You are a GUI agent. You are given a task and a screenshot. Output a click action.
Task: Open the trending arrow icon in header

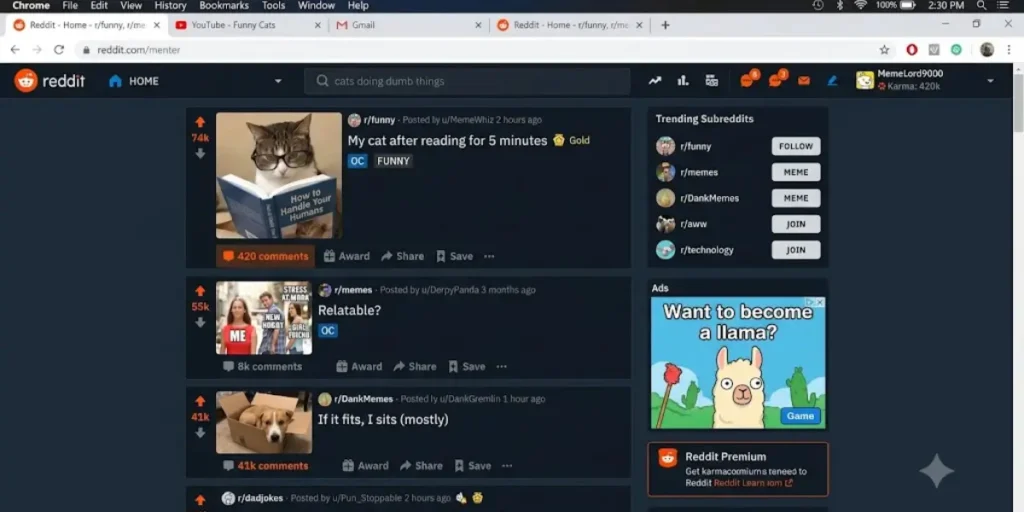[x=654, y=81]
